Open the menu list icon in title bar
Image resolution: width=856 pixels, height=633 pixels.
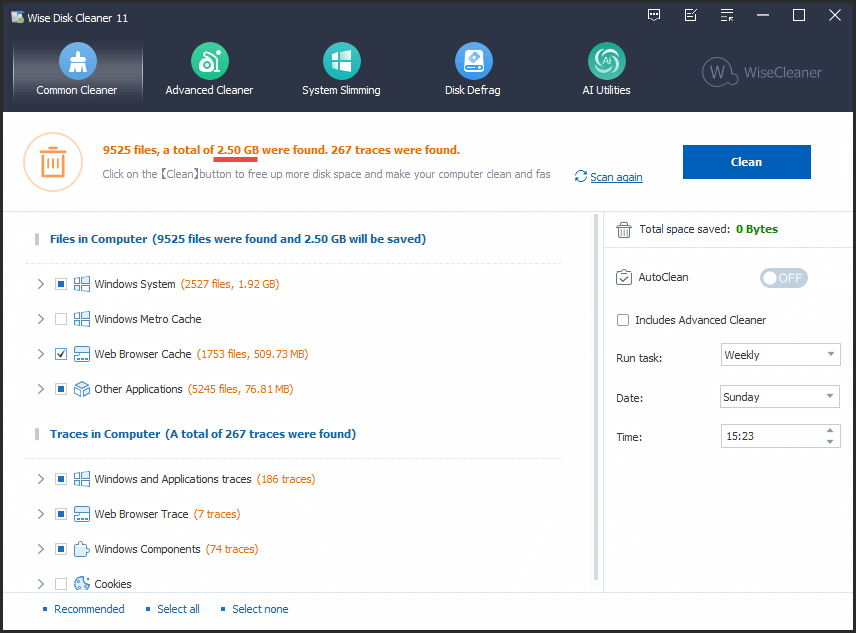coord(727,15)
